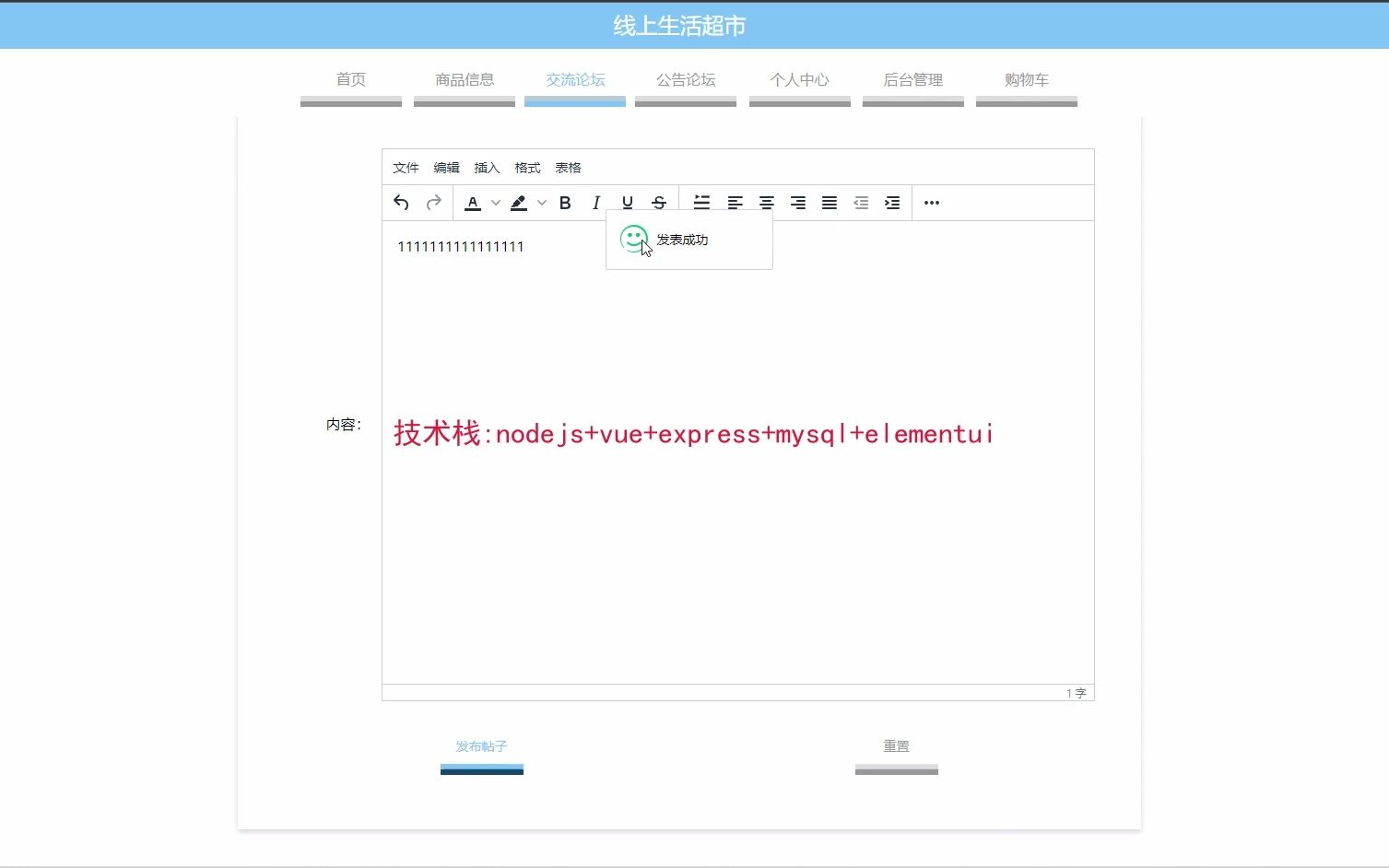Viewport: 1389px width, 868px height.
Task: Click the Redo icon in the editor toolbar
Action: pos(433,202)
